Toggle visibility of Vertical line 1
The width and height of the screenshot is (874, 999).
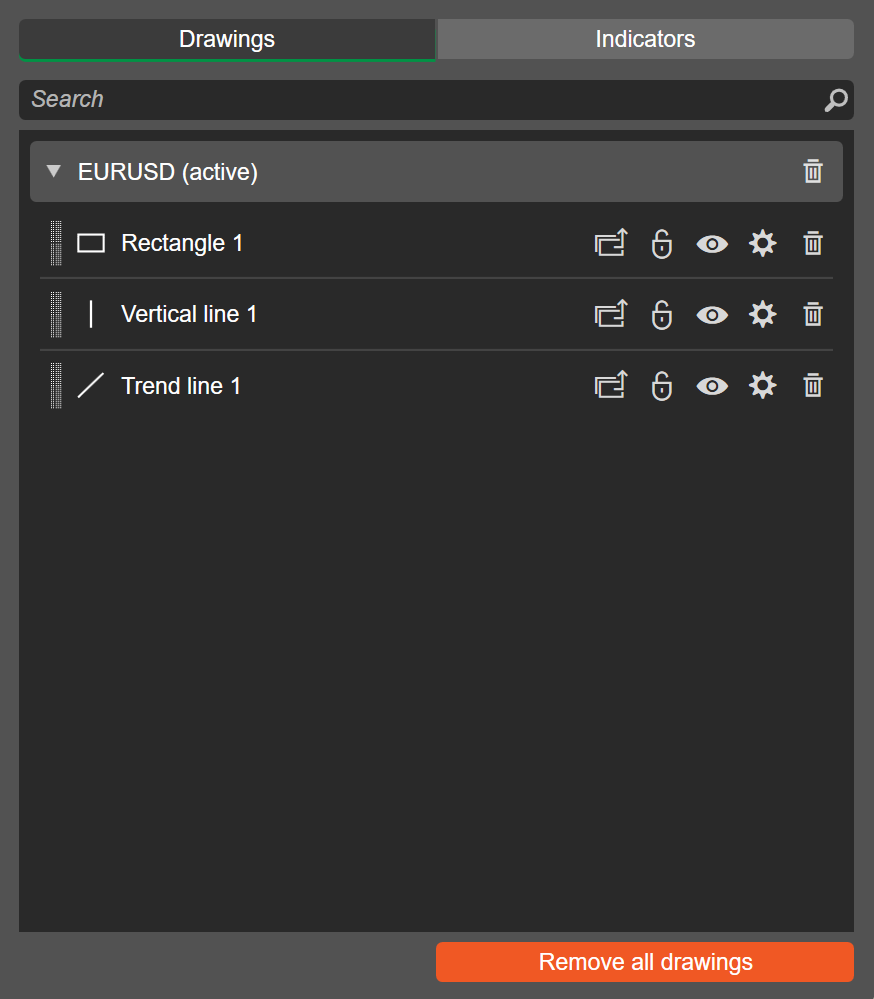click(711, 314)
